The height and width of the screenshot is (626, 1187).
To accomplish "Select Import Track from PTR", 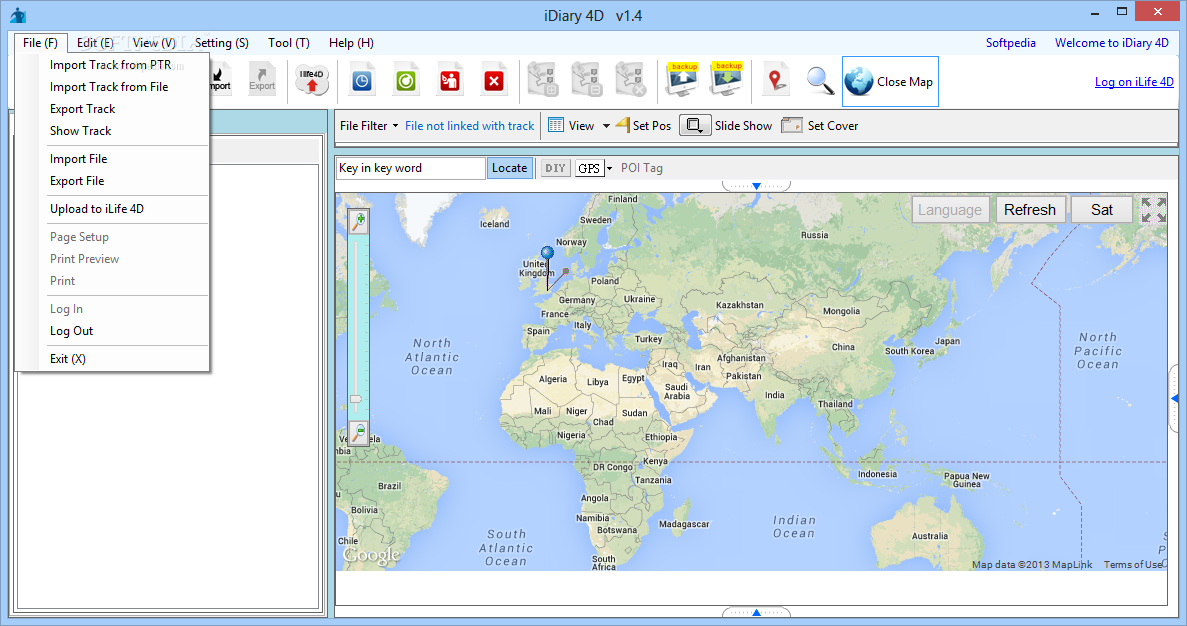I will 112,65.
